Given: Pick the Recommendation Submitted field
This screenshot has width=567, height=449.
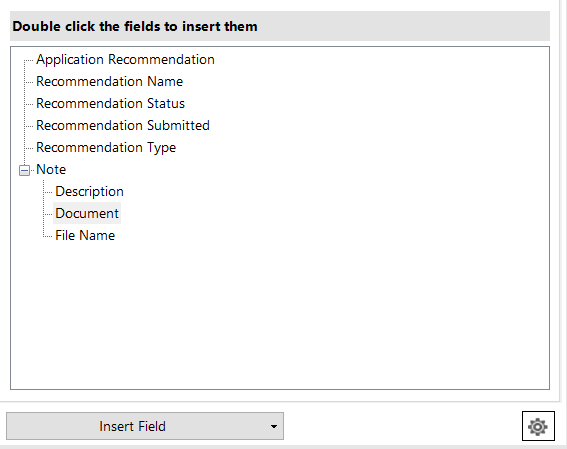Looking at the screenshot, I should (123, 125).
